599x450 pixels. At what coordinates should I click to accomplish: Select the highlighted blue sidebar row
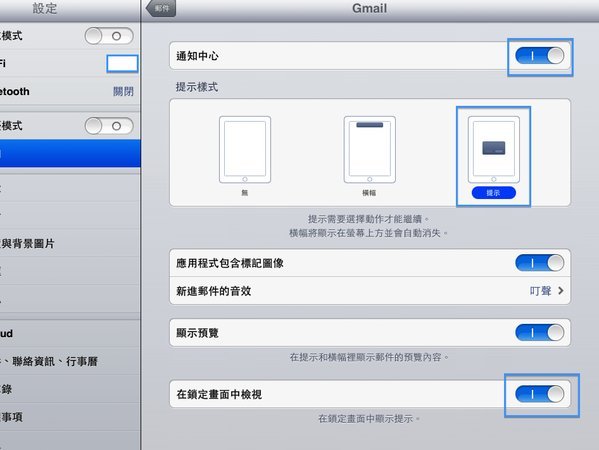pos(70,154)
